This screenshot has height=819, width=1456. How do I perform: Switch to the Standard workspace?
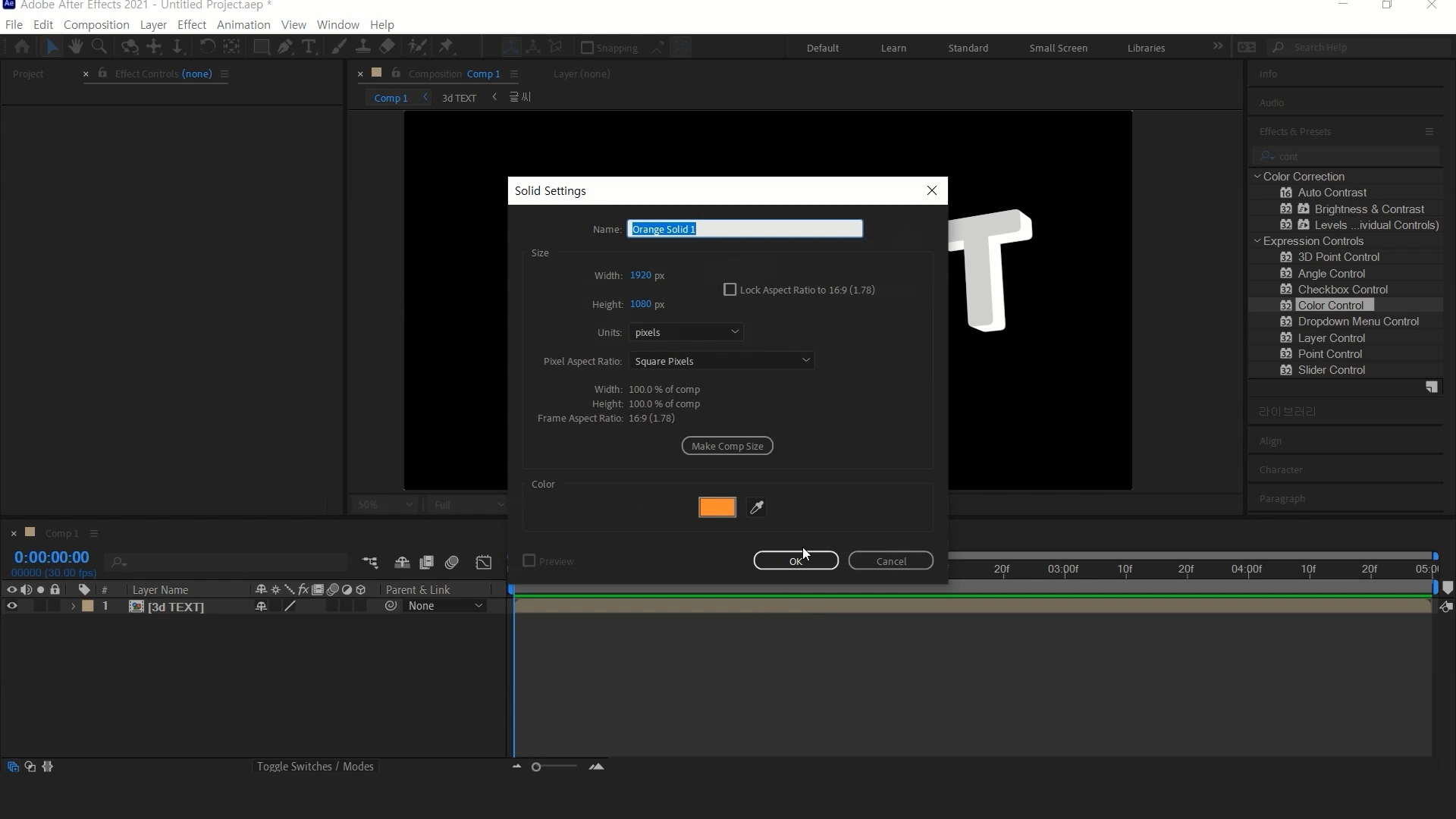tap(968, 48)
